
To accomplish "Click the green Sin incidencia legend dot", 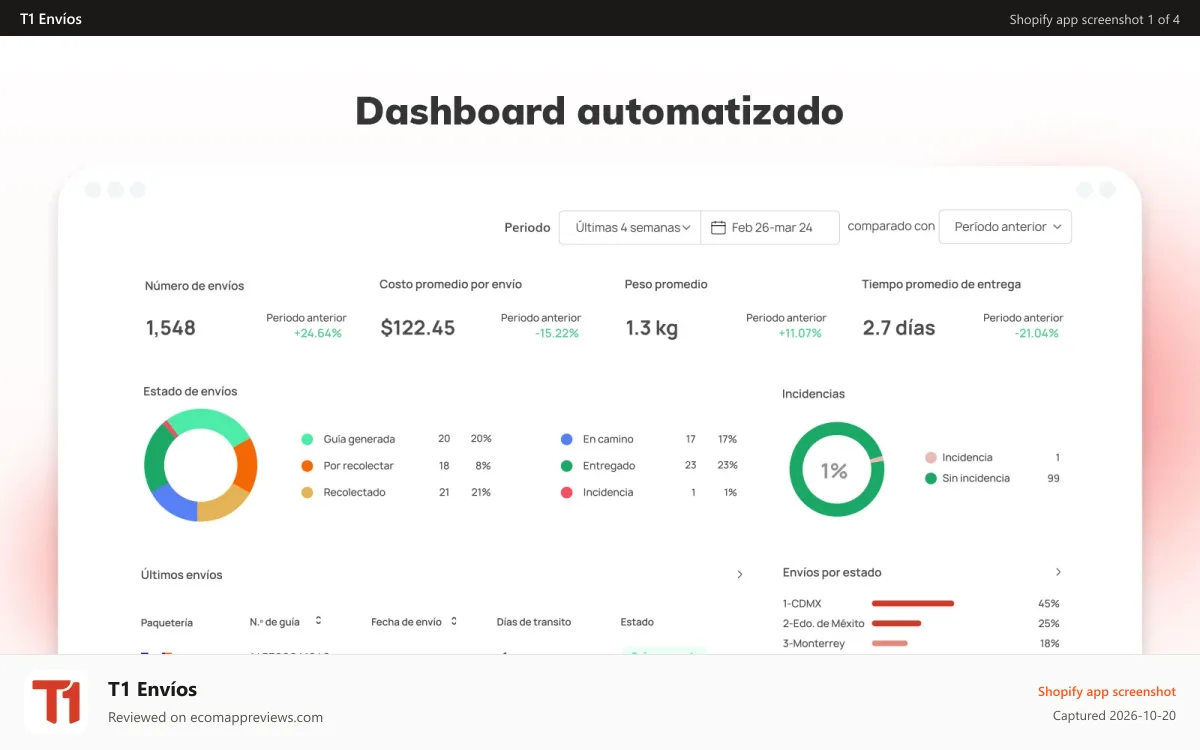I will 931,478.
